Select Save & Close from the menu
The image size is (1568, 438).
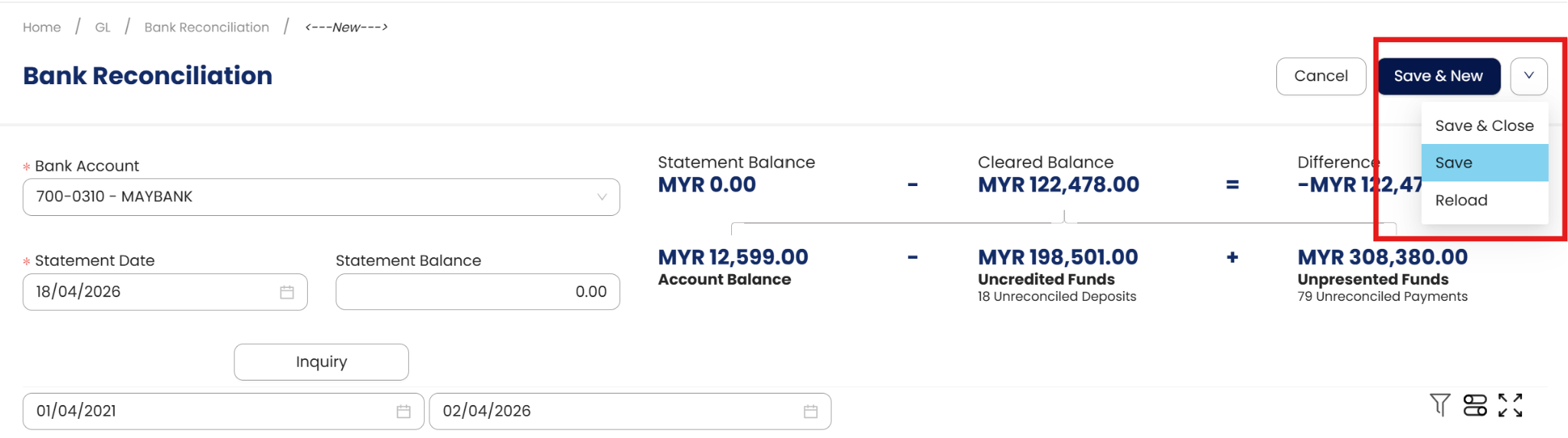pos(1484,126)
